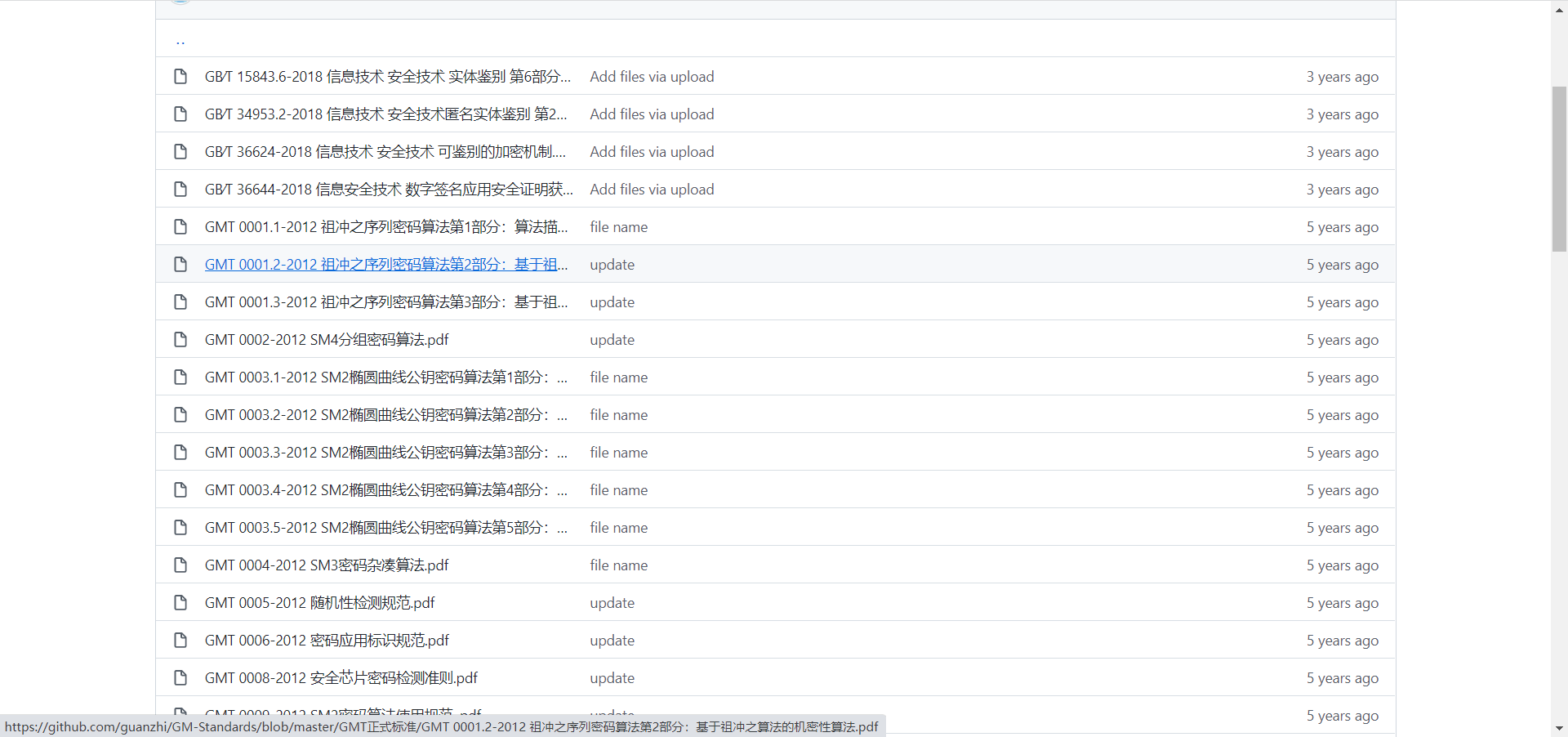Screen dimensions: 1568x737
Task: Open GMT 0001.2-2012 highlighted file link
Action: click(385, 265)
